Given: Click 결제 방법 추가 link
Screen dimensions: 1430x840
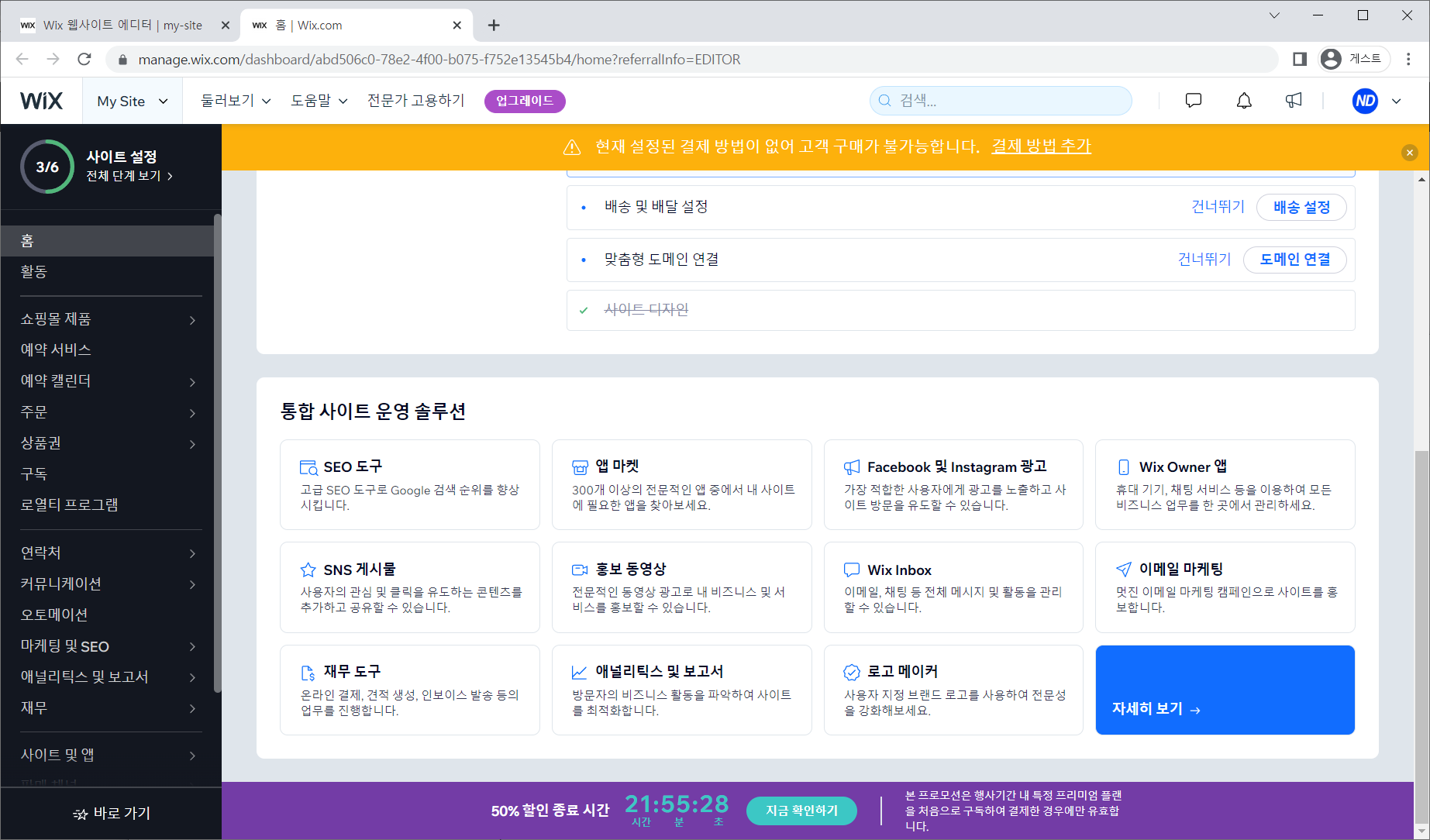Looking at the screenshot, I should tap(1041, 146).
